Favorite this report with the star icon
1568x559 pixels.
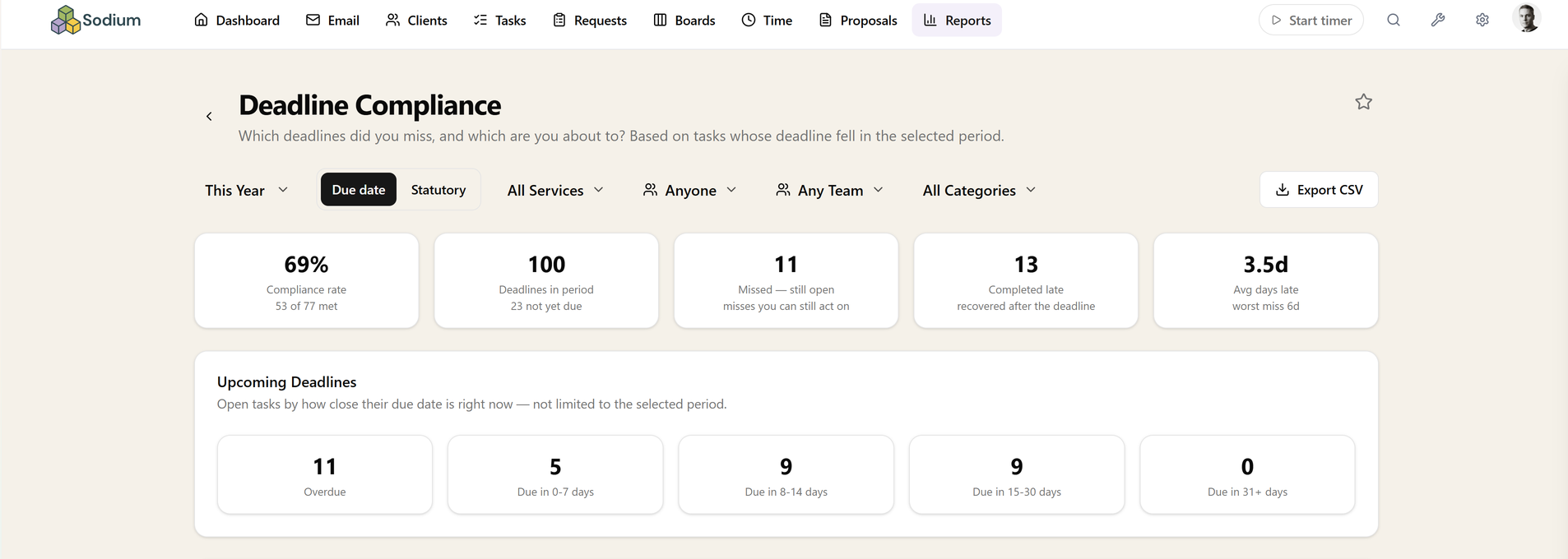pyautogui.click(x=1364, y=102)
